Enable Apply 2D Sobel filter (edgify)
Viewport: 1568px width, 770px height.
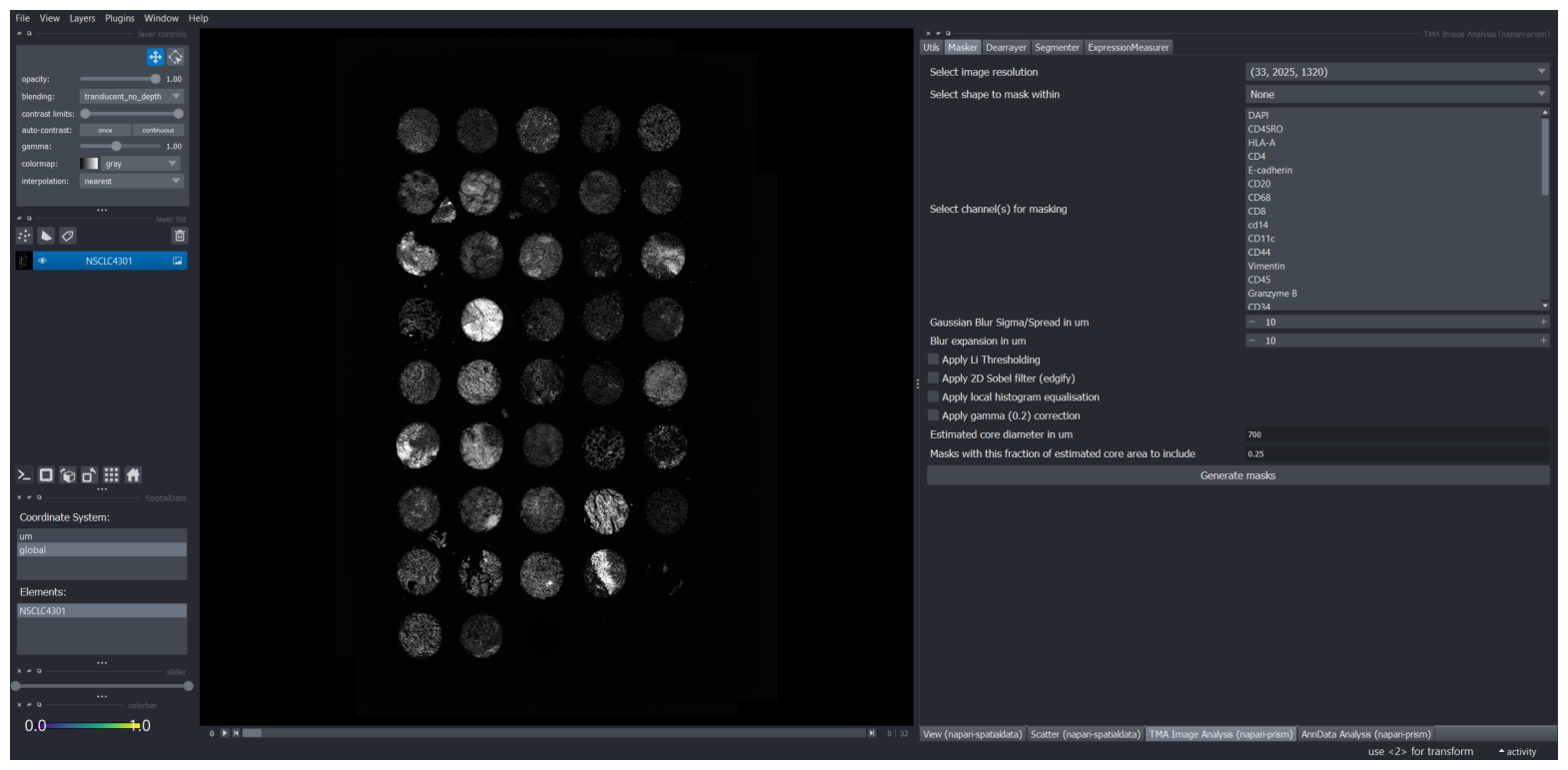click(933, 379)
